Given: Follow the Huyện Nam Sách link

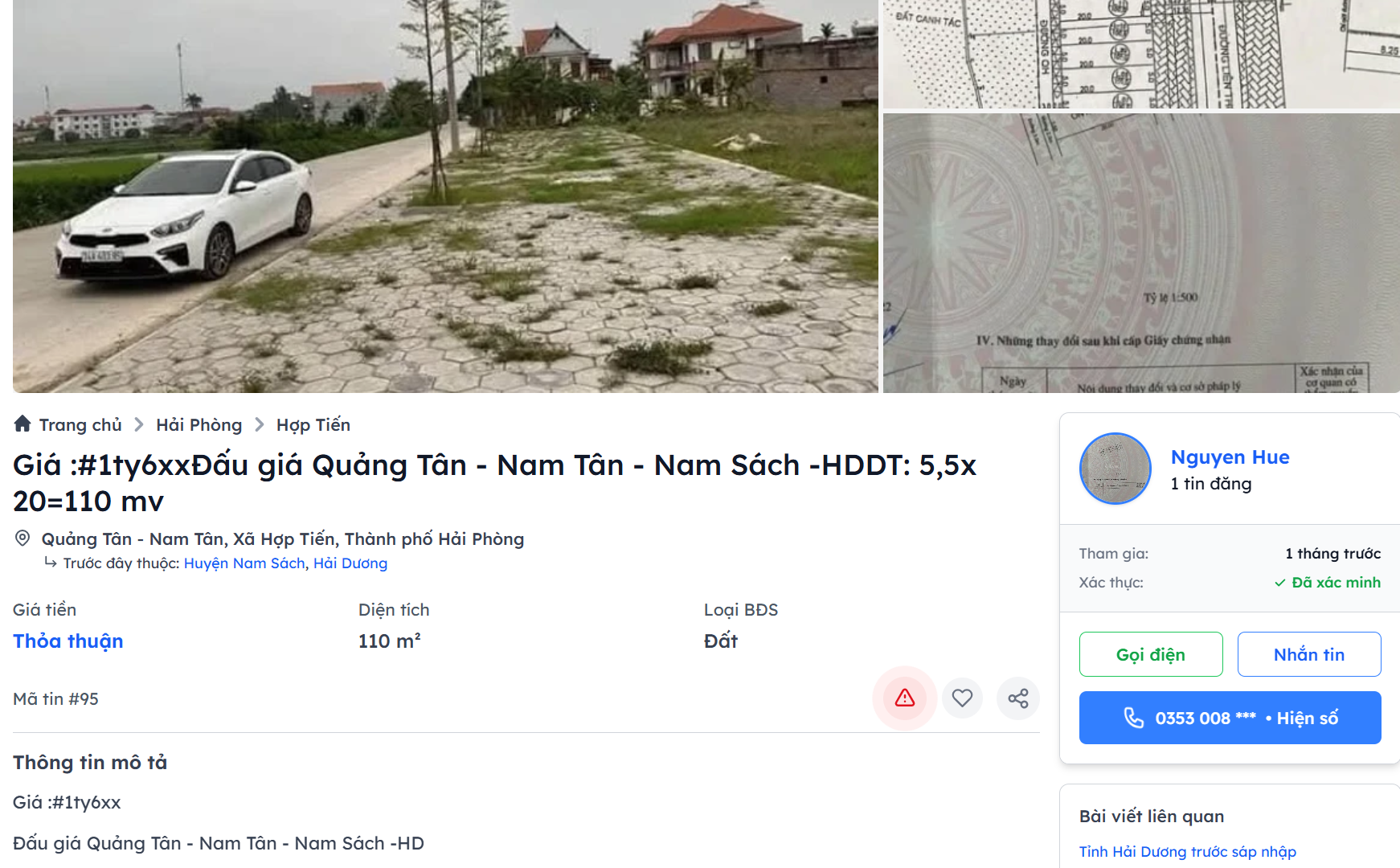Looking at the screenshot, I should tap(244, 563).
